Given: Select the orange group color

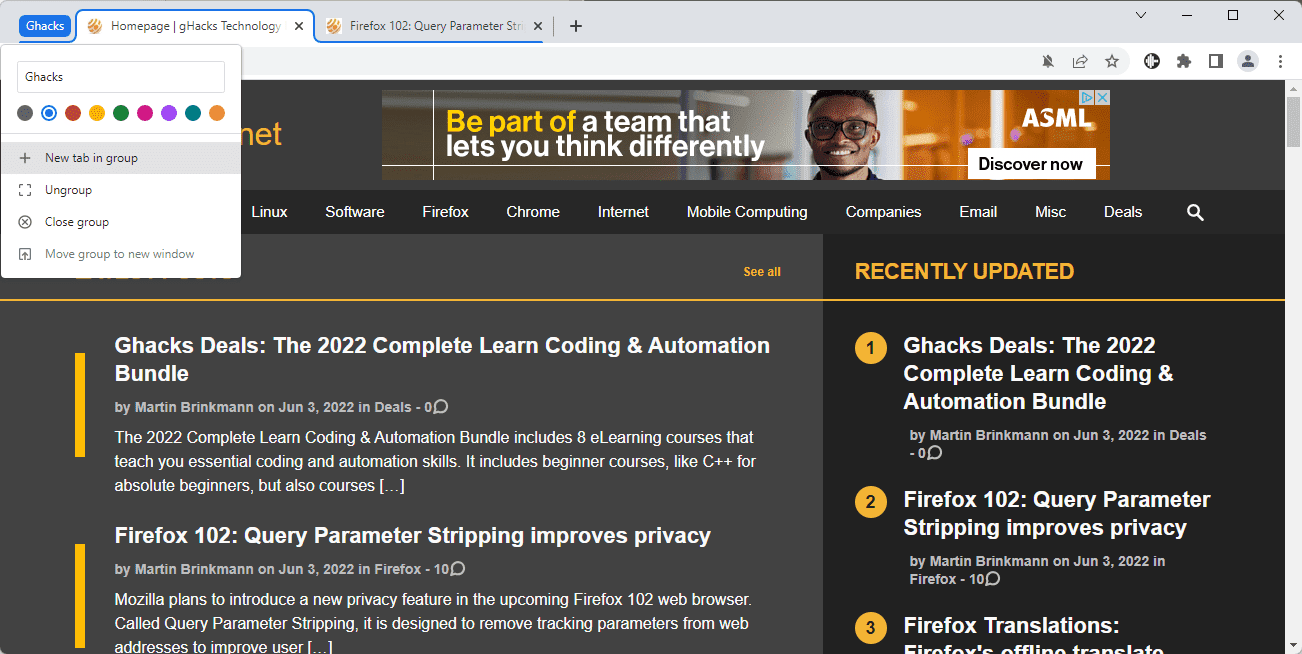Looking at the screenshot, I should coord(217,113).
